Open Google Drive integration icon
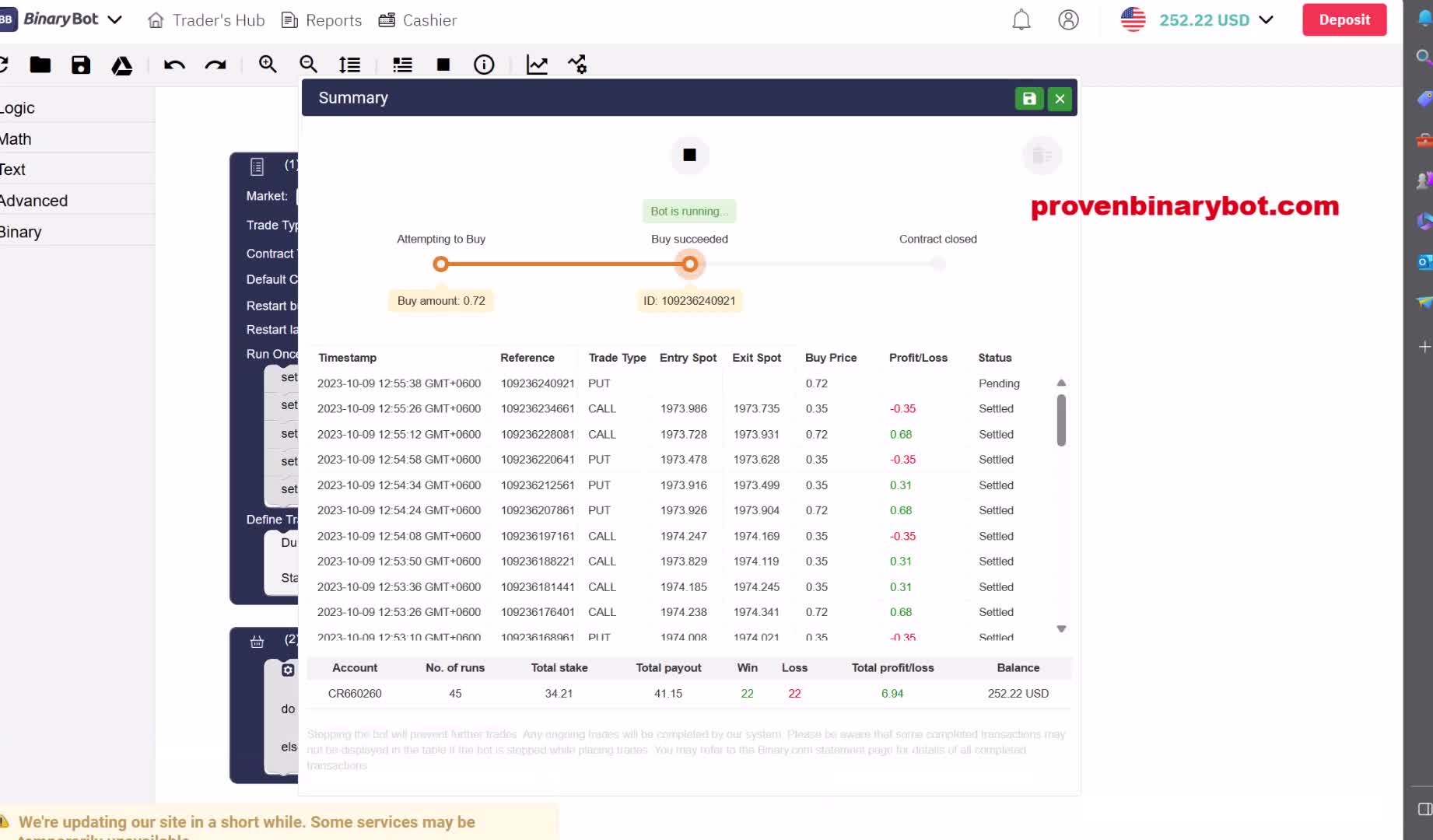1433x840 pixels. (x=122, y=65)
